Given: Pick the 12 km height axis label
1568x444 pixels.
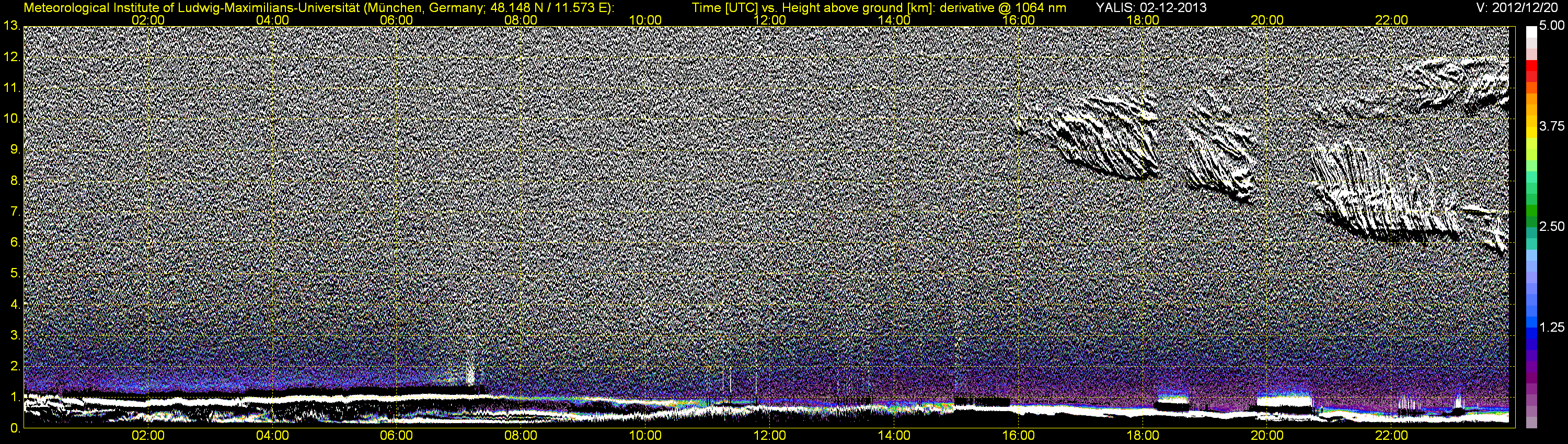Looking at the screenshot, I should [11, 56].
